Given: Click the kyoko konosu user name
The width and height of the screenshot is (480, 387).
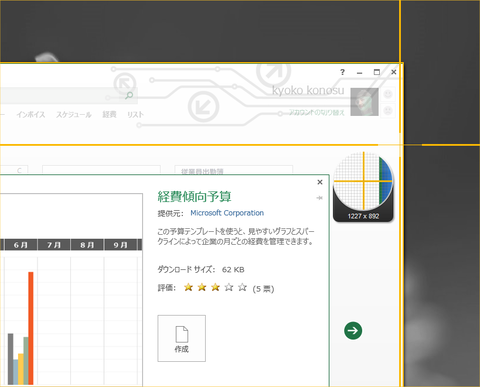Looking at the screenshot, I should [308, 90].
